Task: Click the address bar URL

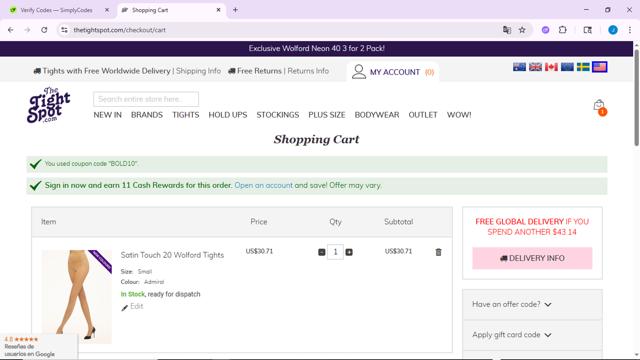Action: [x=120, y=30]
